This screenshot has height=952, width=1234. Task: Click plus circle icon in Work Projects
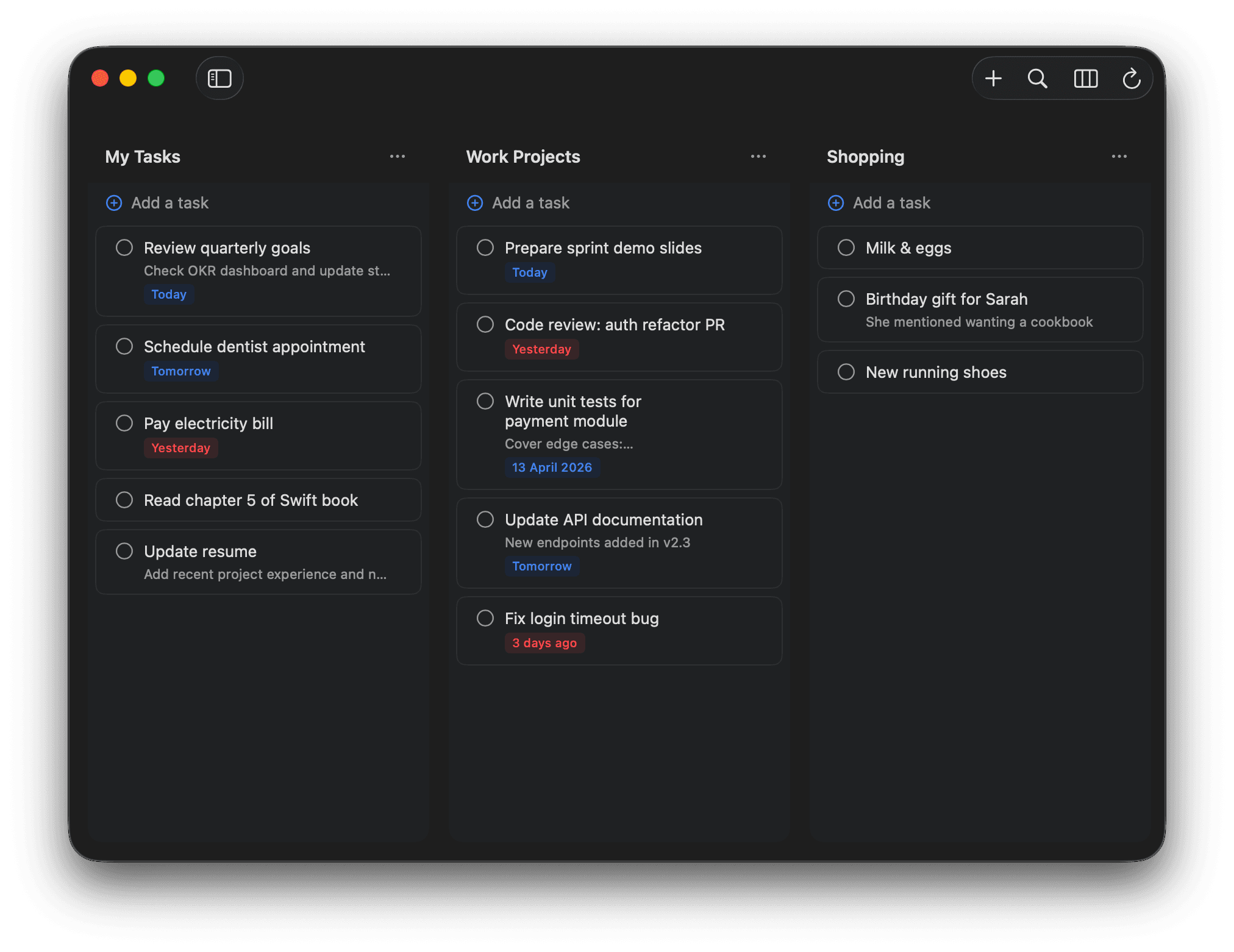[475, 203]
